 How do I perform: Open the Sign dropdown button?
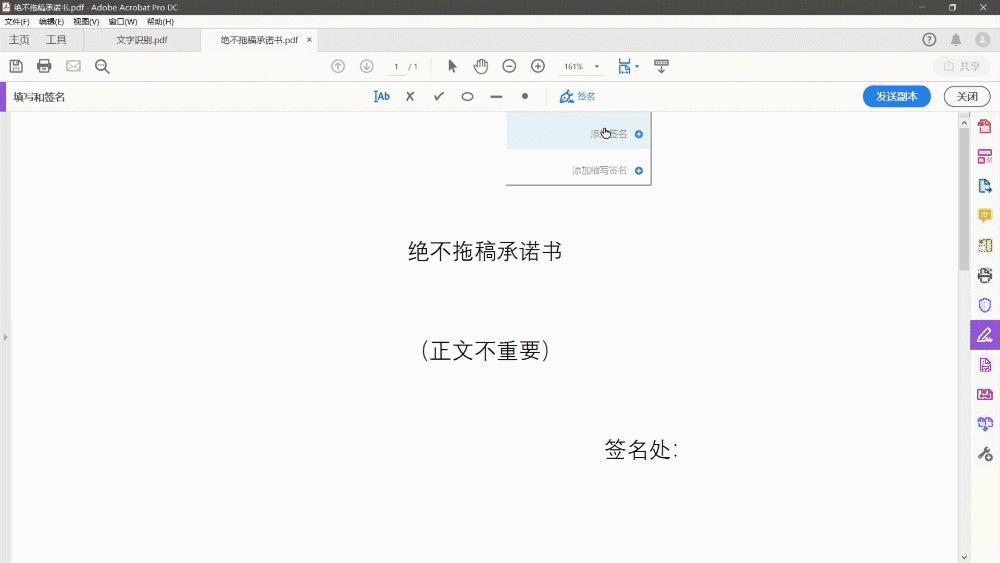click(x=577, y=96)
